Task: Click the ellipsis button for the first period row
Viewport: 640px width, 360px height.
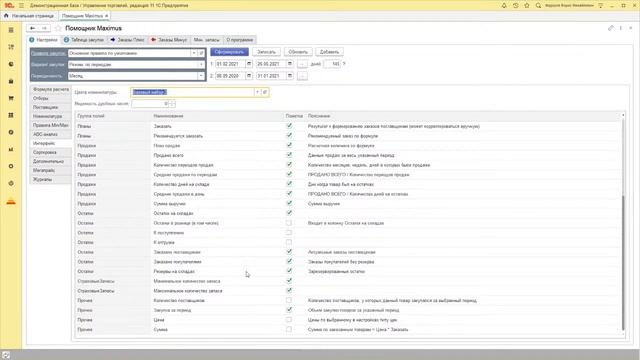Action: click(302, 64)
